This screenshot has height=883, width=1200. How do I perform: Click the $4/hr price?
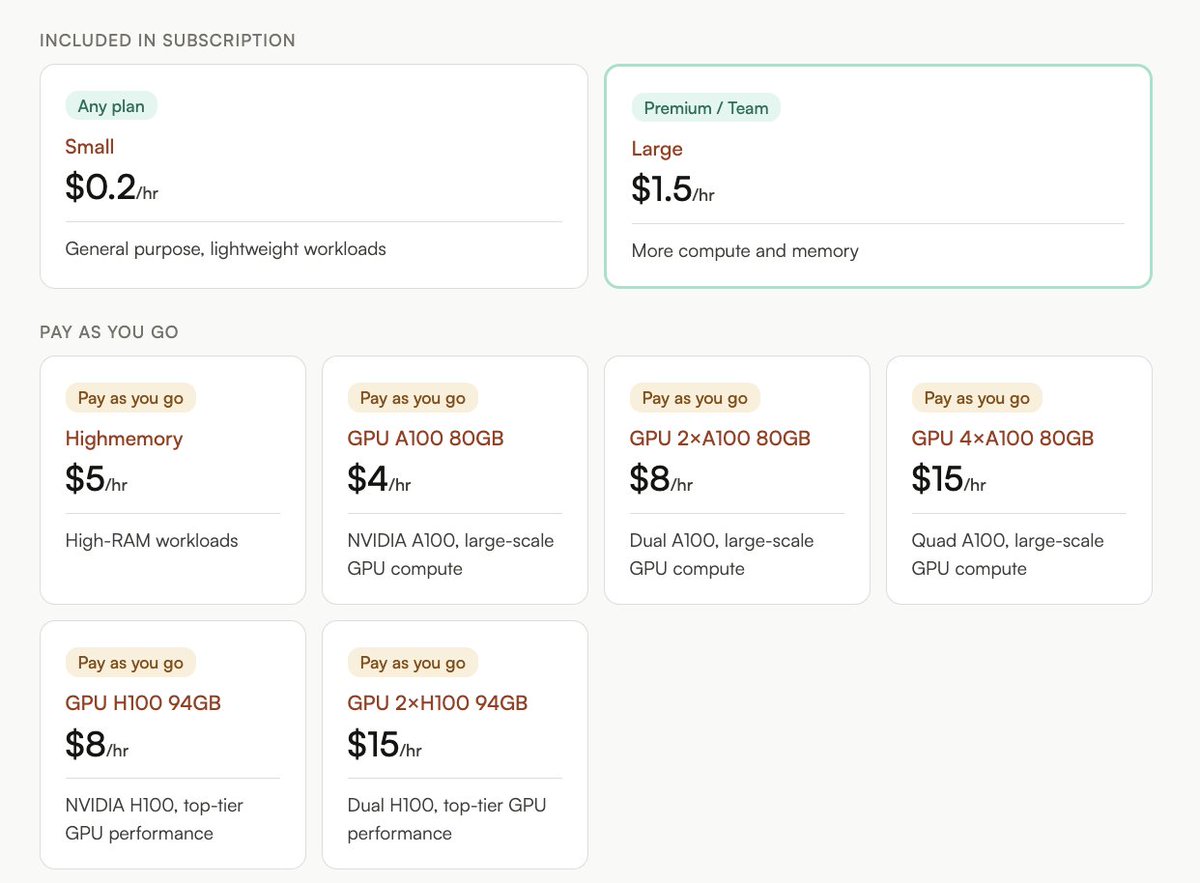coord(379,479)
